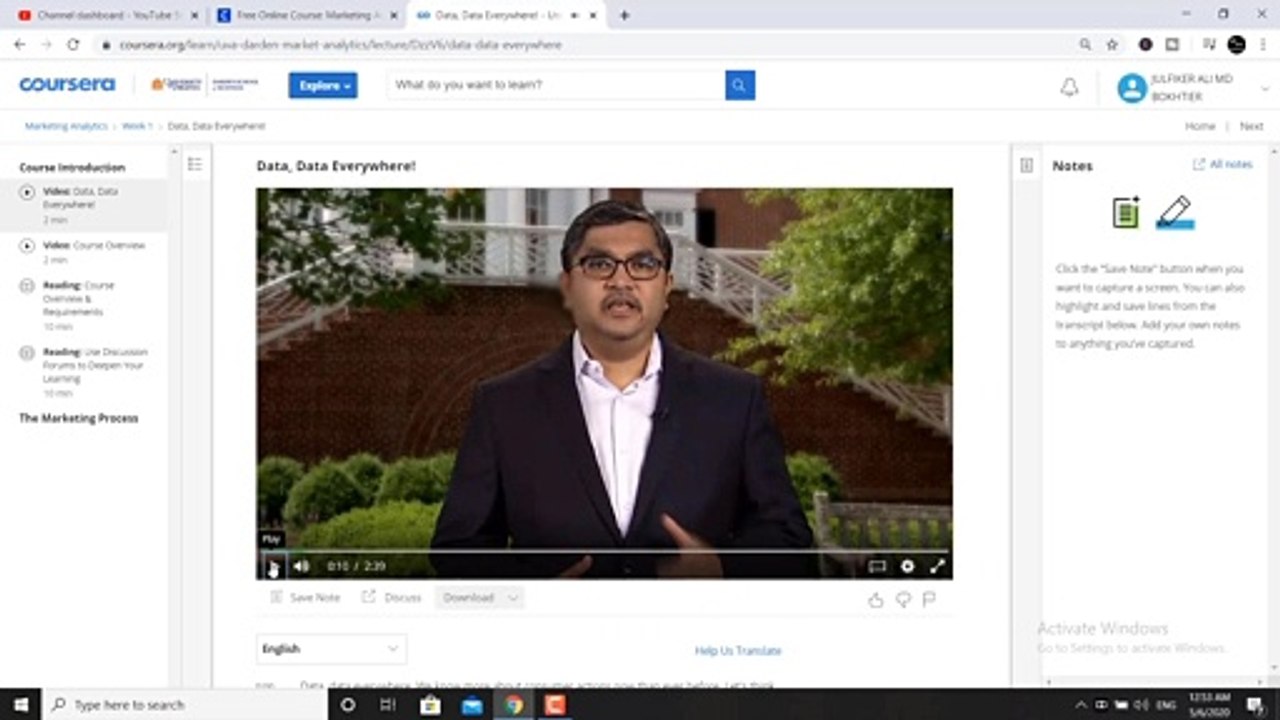Collapse the Notes panel icon

(x=1026, y=165)
